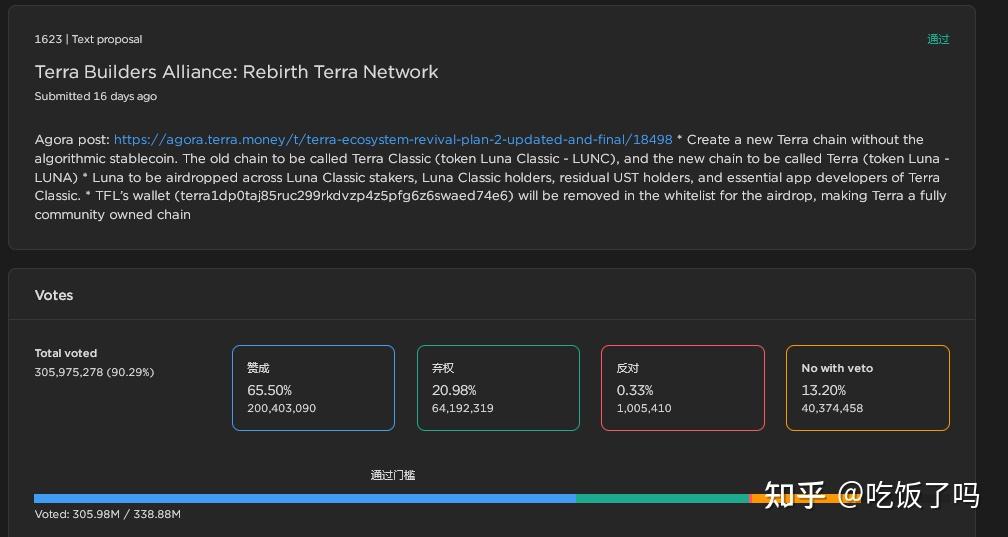Image resolution: width=1008 pixels, height=537 pixels.
Task: Click the Total voted label
Action: pyautogui.click(x=66, y=353)
